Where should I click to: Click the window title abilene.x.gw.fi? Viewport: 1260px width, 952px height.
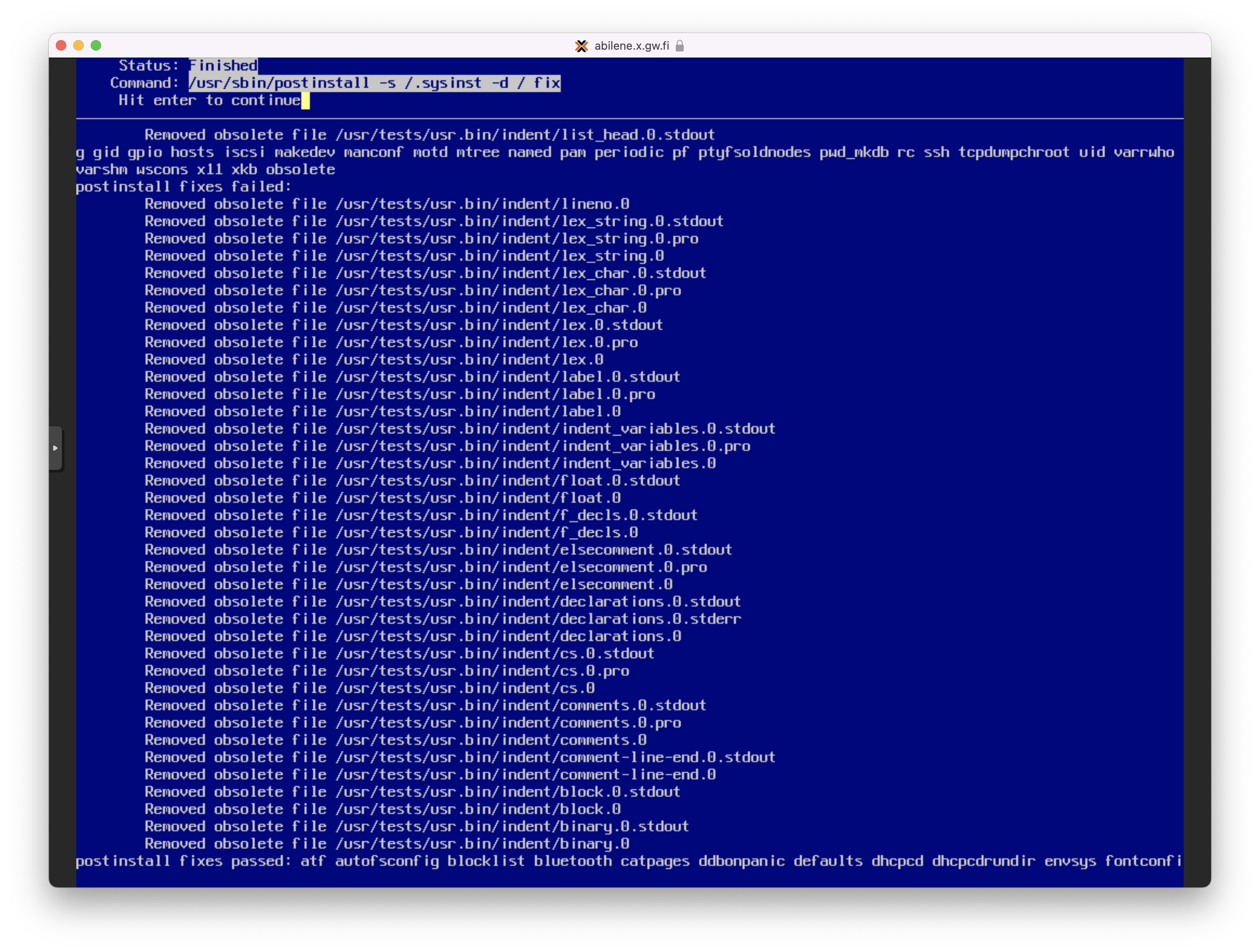(632, 45)
